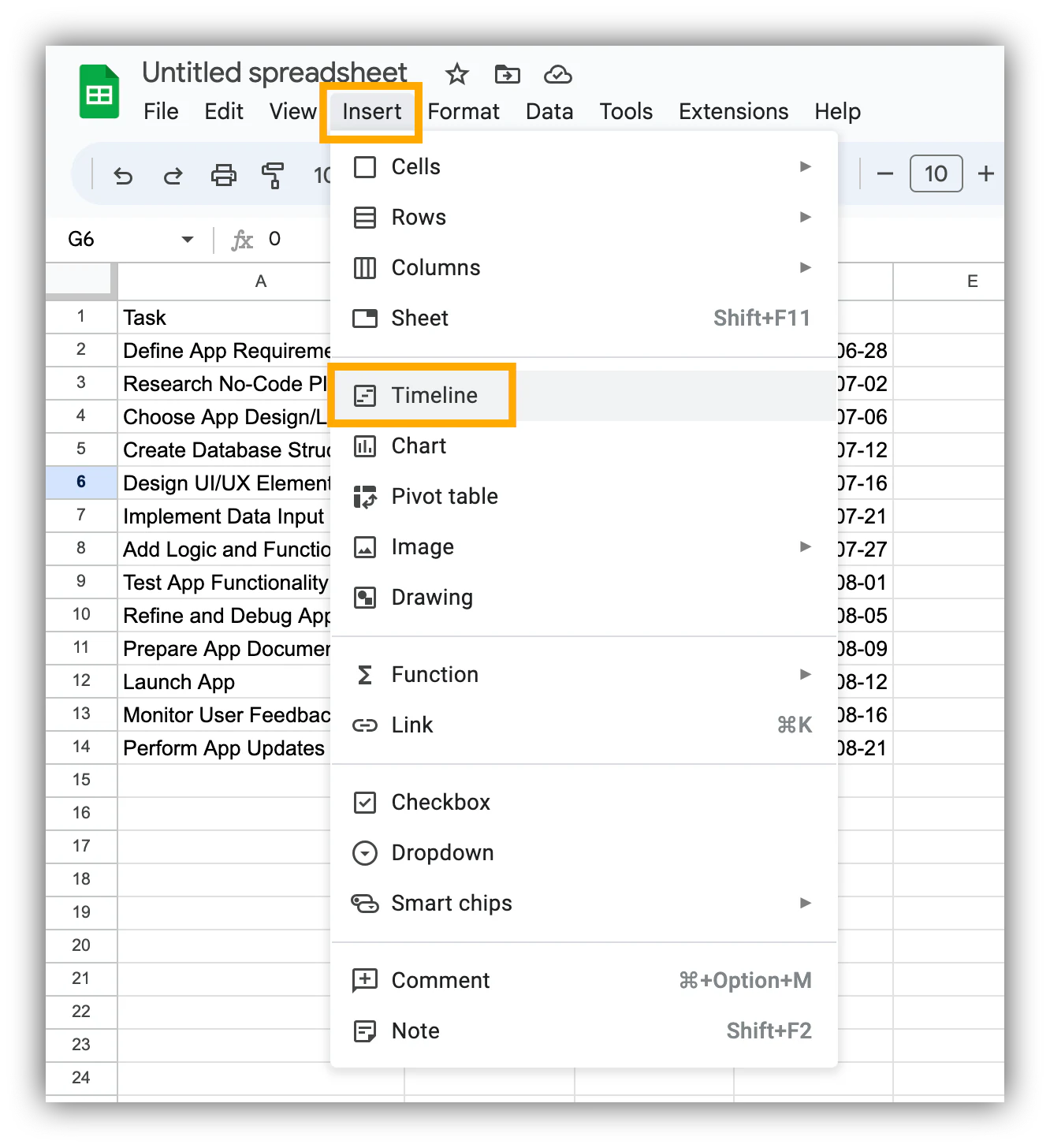The width and height of the screenshot is (1050, 1148).
Task: Click the Cells menu item icon
Action: [x=365, y=167]
